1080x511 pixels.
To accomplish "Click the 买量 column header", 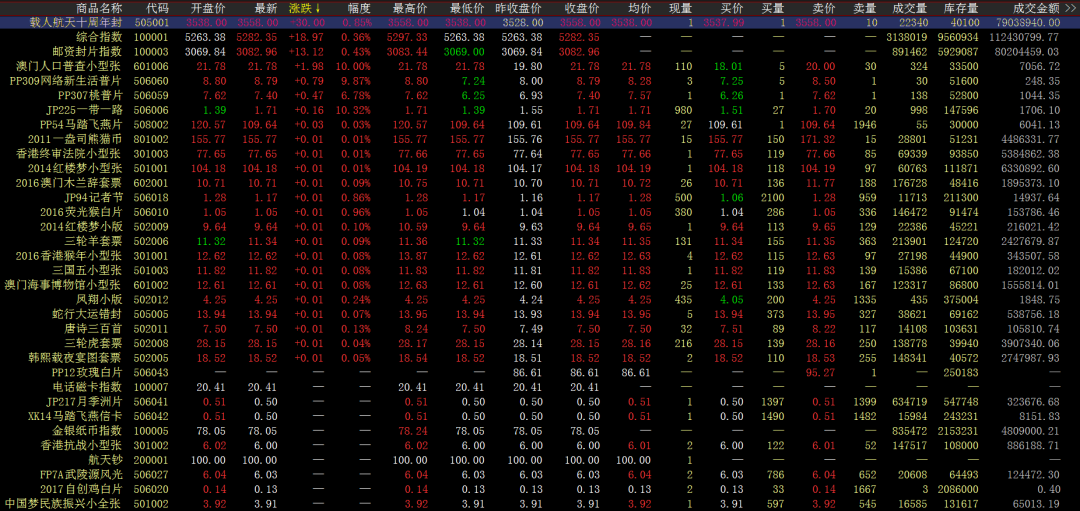I will pyautogui.click(x=773, y=9).
